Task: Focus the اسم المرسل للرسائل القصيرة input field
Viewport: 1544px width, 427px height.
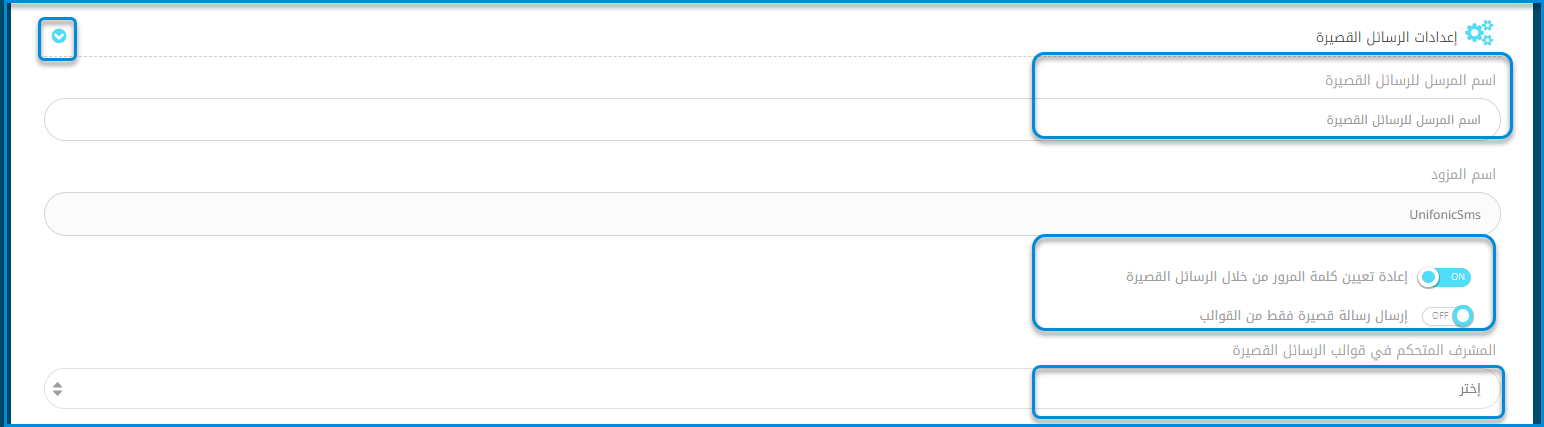Action: click(772, 119)
